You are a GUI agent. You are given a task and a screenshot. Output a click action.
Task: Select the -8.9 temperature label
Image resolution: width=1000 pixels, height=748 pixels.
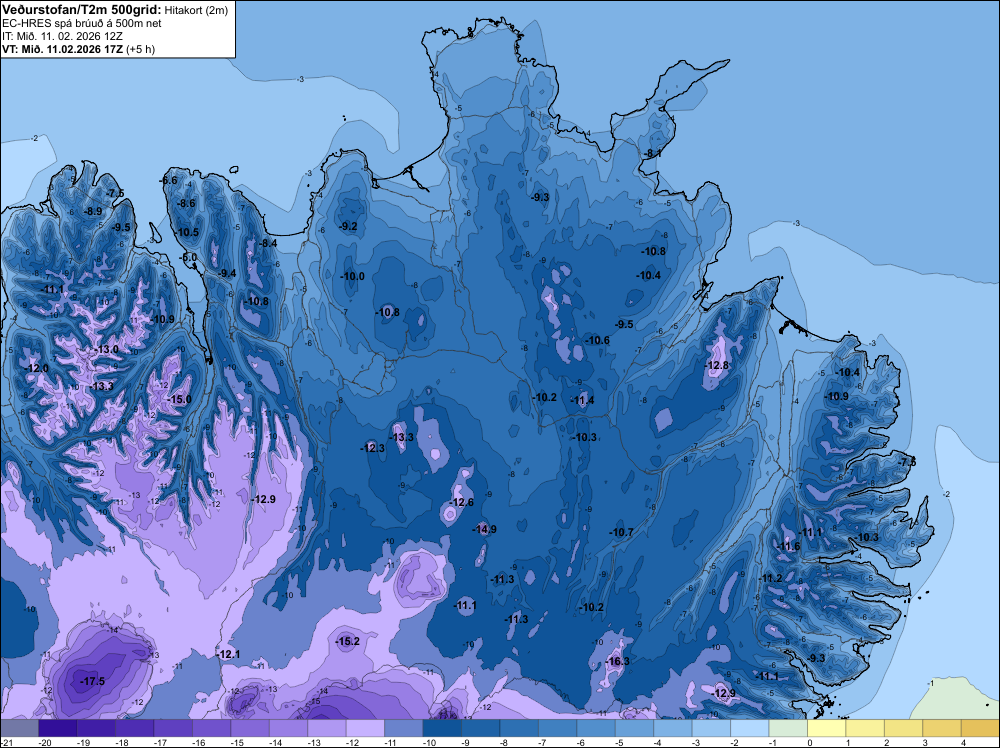pyautogui.click(x=92, y=211)
